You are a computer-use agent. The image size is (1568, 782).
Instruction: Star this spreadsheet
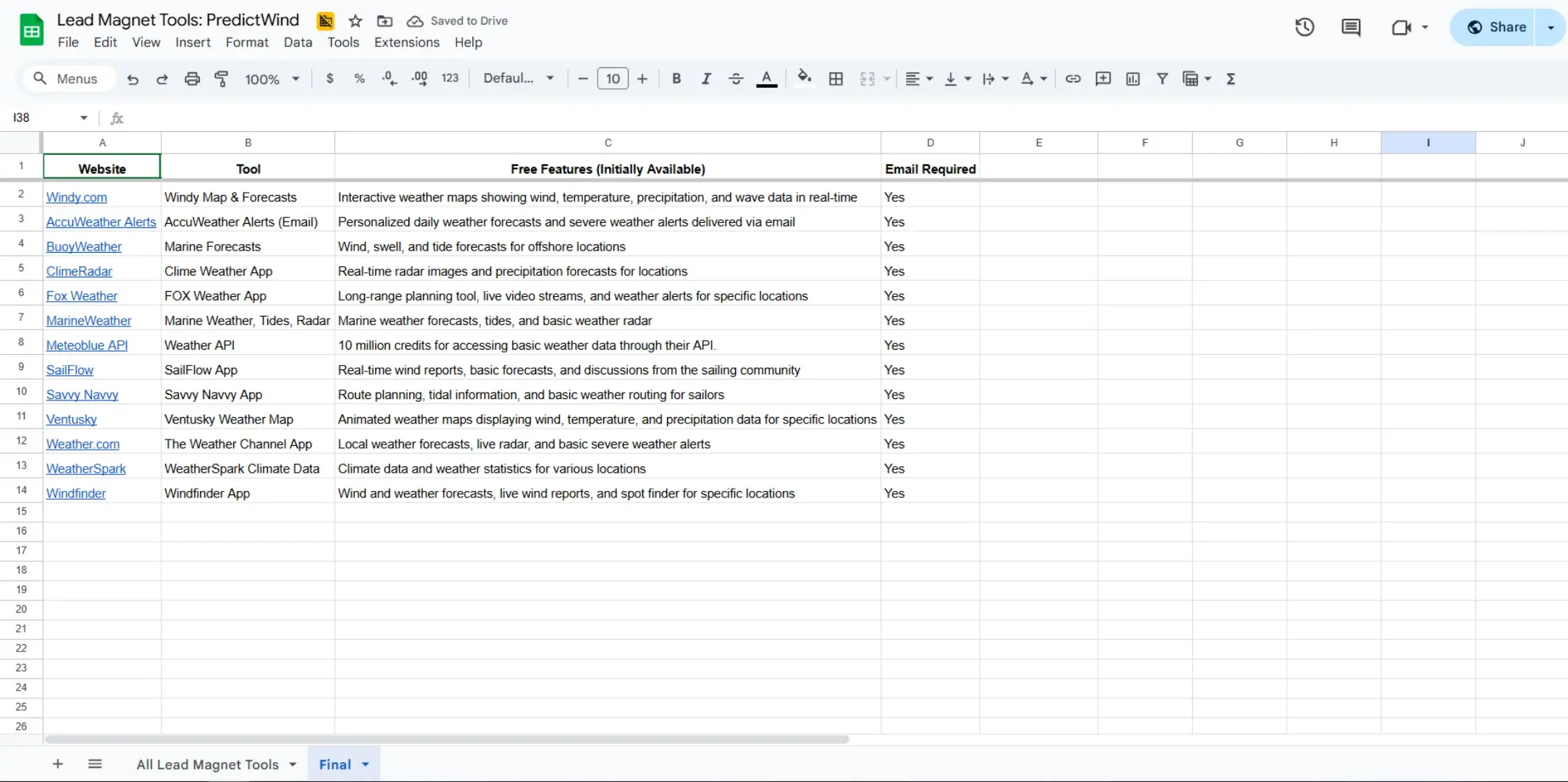(355, 21)
